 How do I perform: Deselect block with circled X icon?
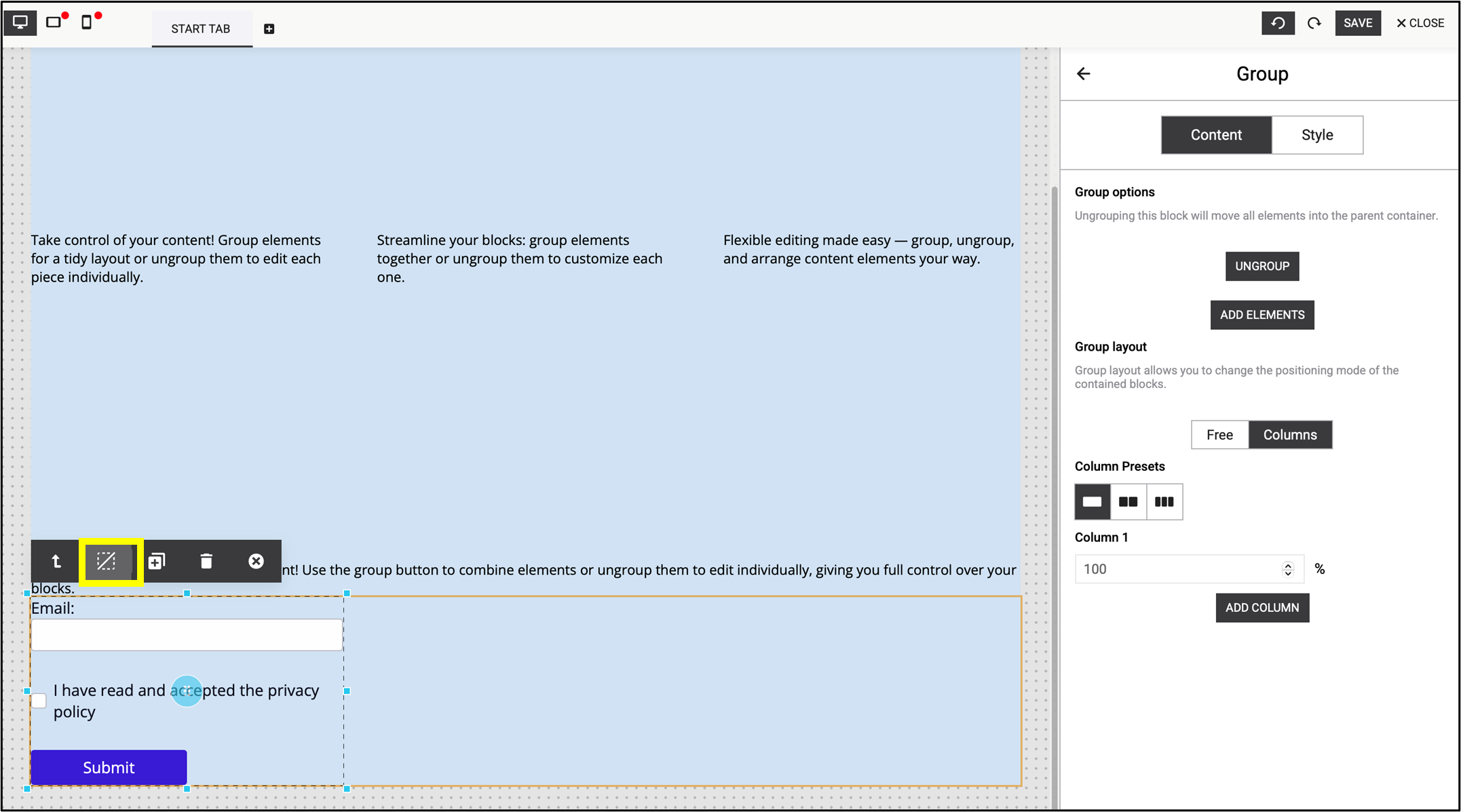pos(256,561)
